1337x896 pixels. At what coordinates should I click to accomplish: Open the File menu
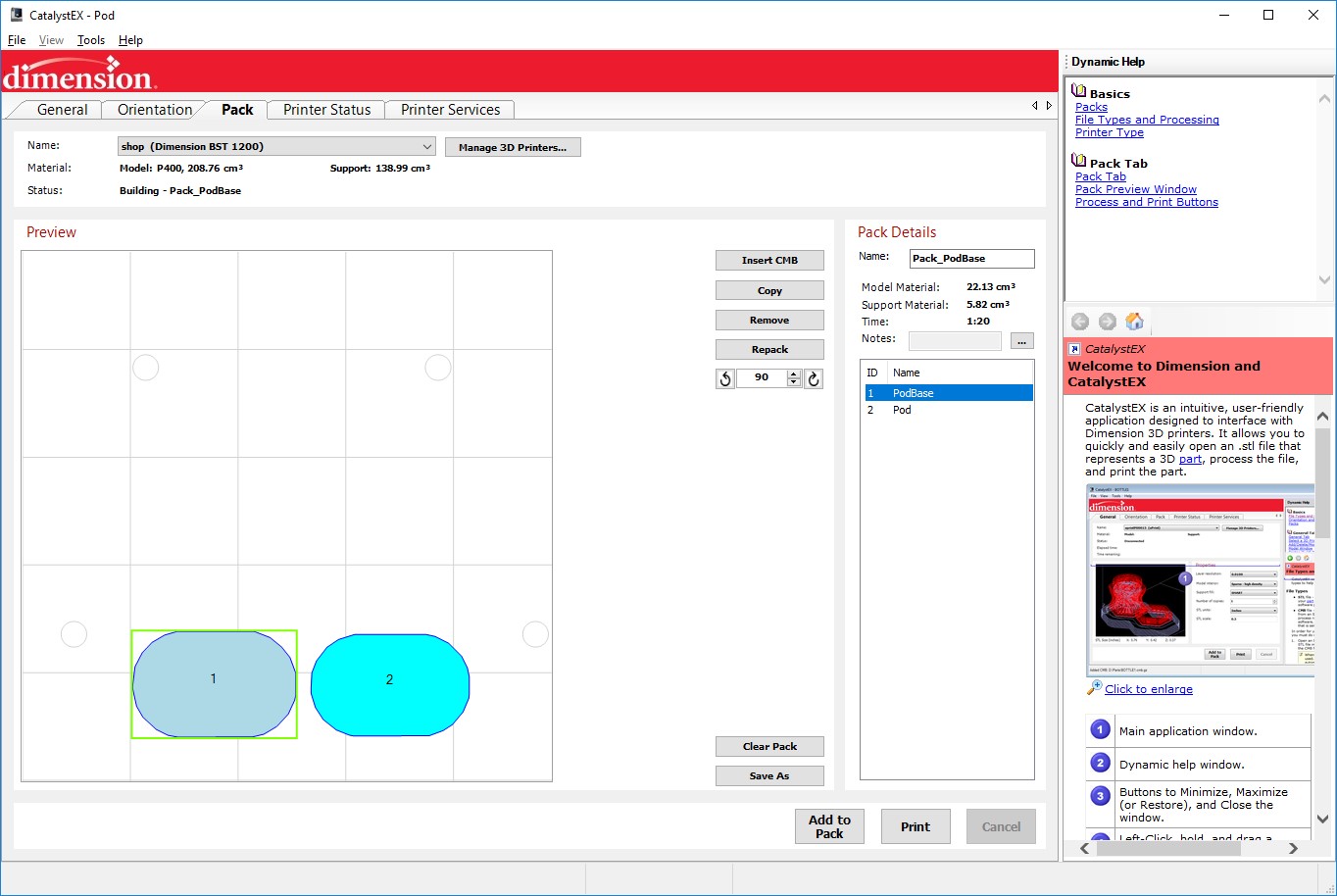(x=17, y=40)
